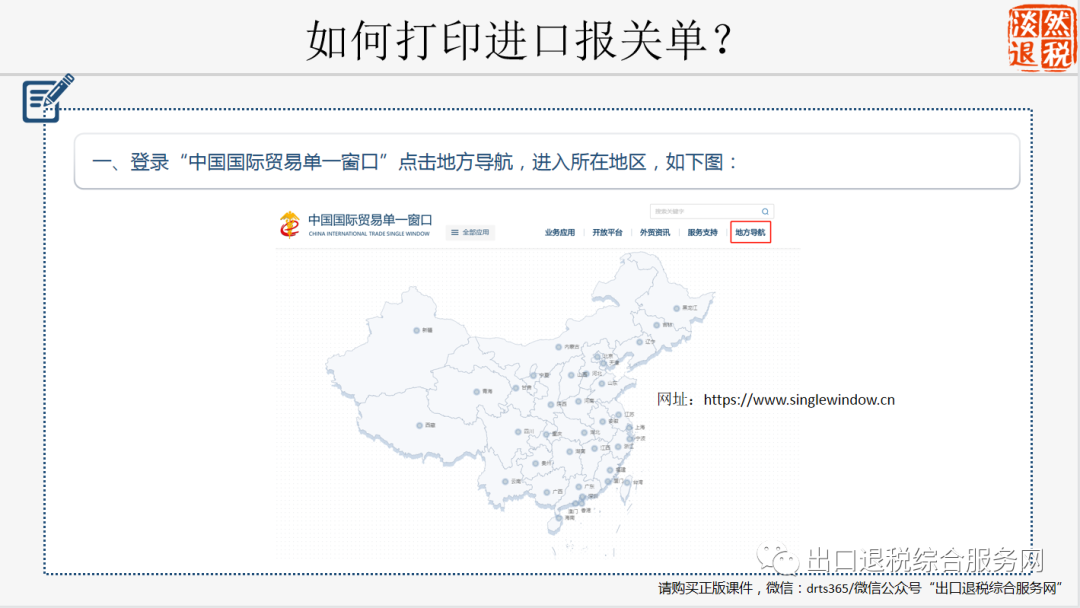Choose the 台湾 marker on the map
The image size is (1080, 608).
627,483
